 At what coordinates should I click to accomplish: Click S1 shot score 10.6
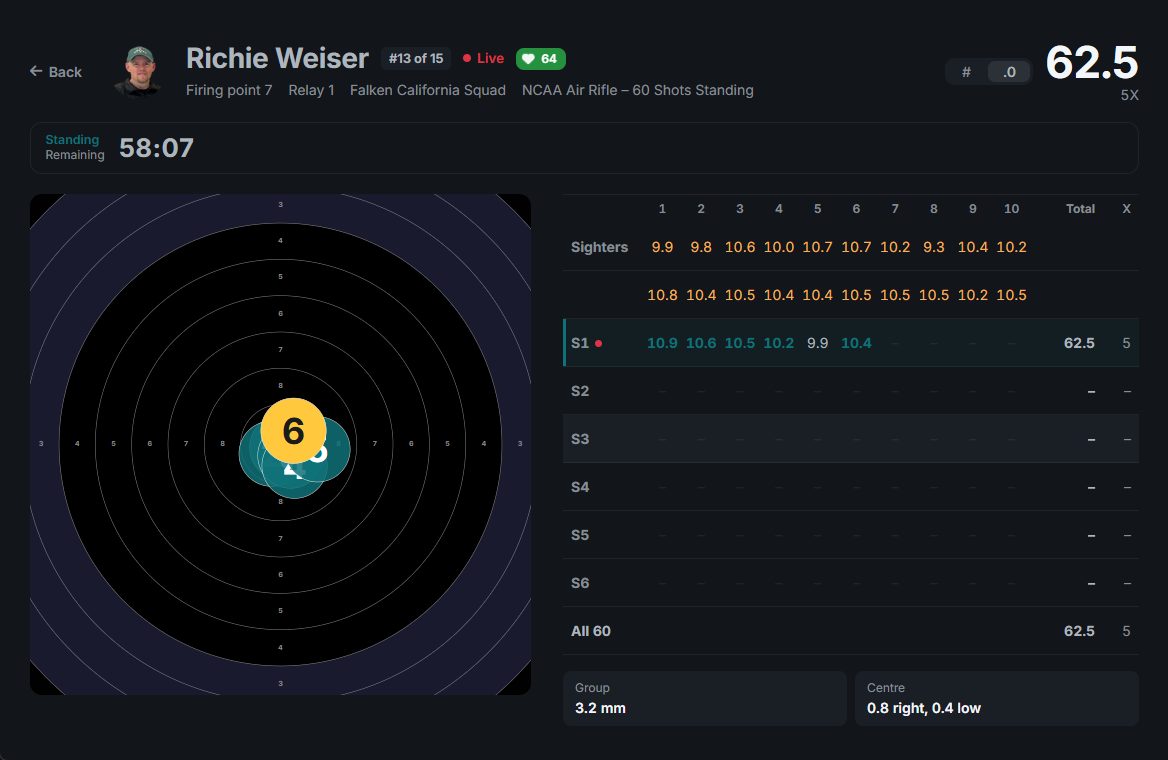point(701,343)
